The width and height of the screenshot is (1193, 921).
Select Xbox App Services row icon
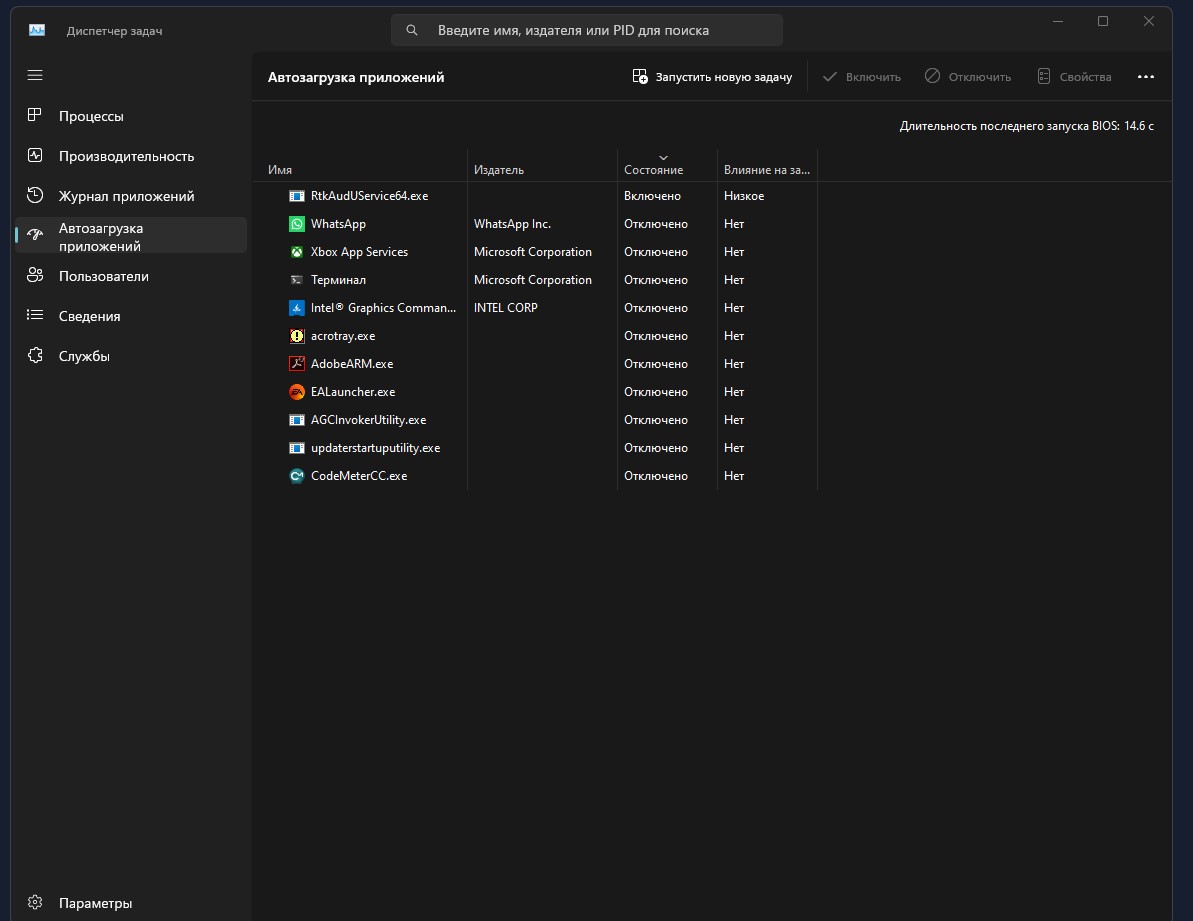(x=297, y=252)
